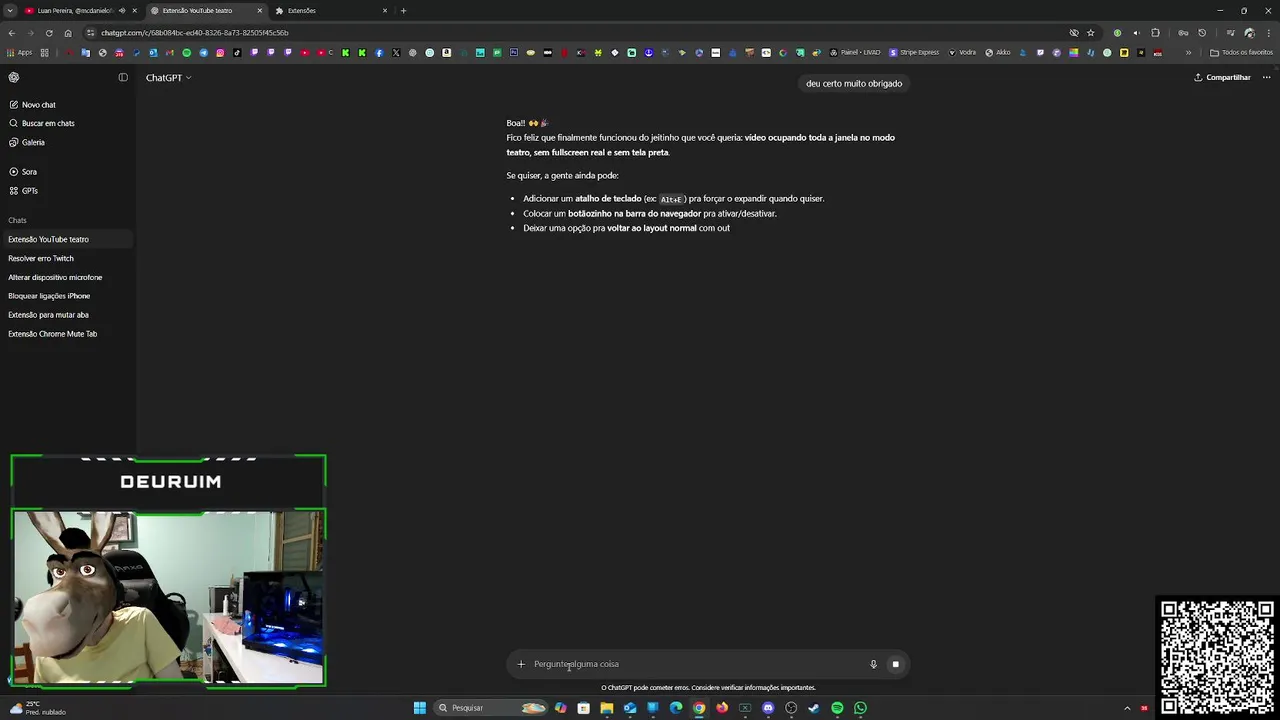Stop the response with the stop button

(895, 664)
